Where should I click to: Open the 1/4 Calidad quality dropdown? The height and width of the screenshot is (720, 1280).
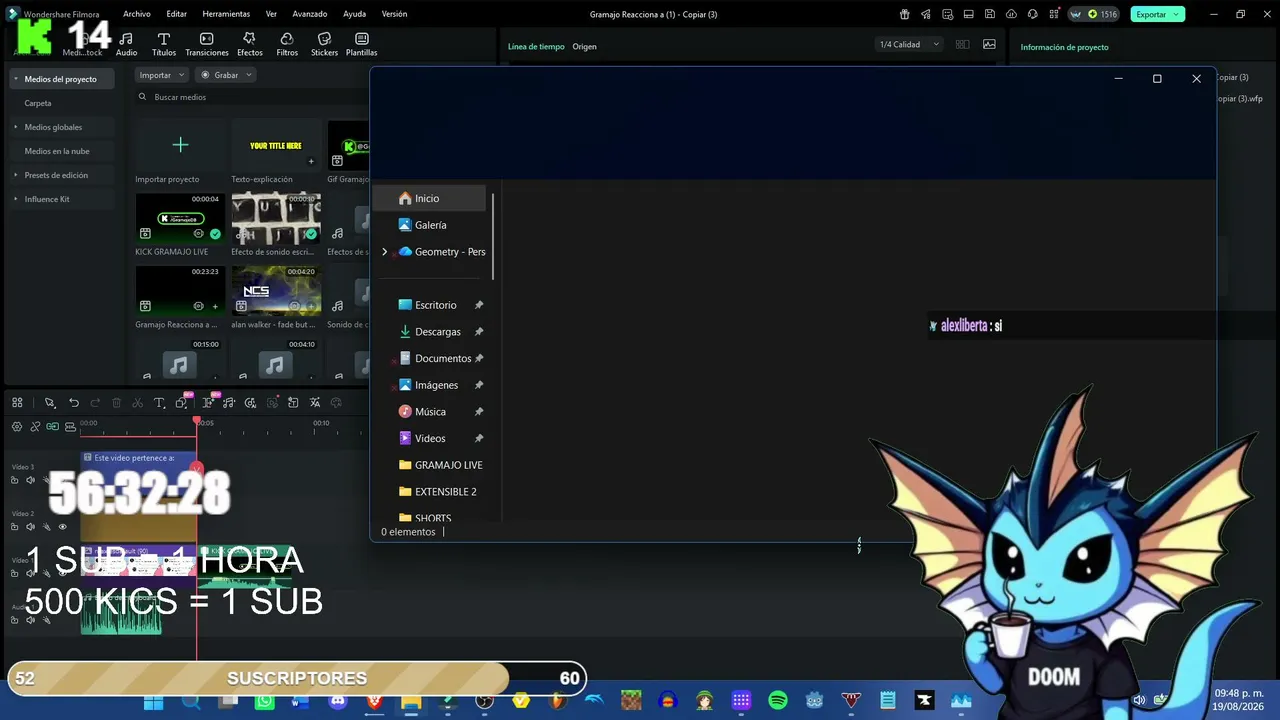pos(908,44)
